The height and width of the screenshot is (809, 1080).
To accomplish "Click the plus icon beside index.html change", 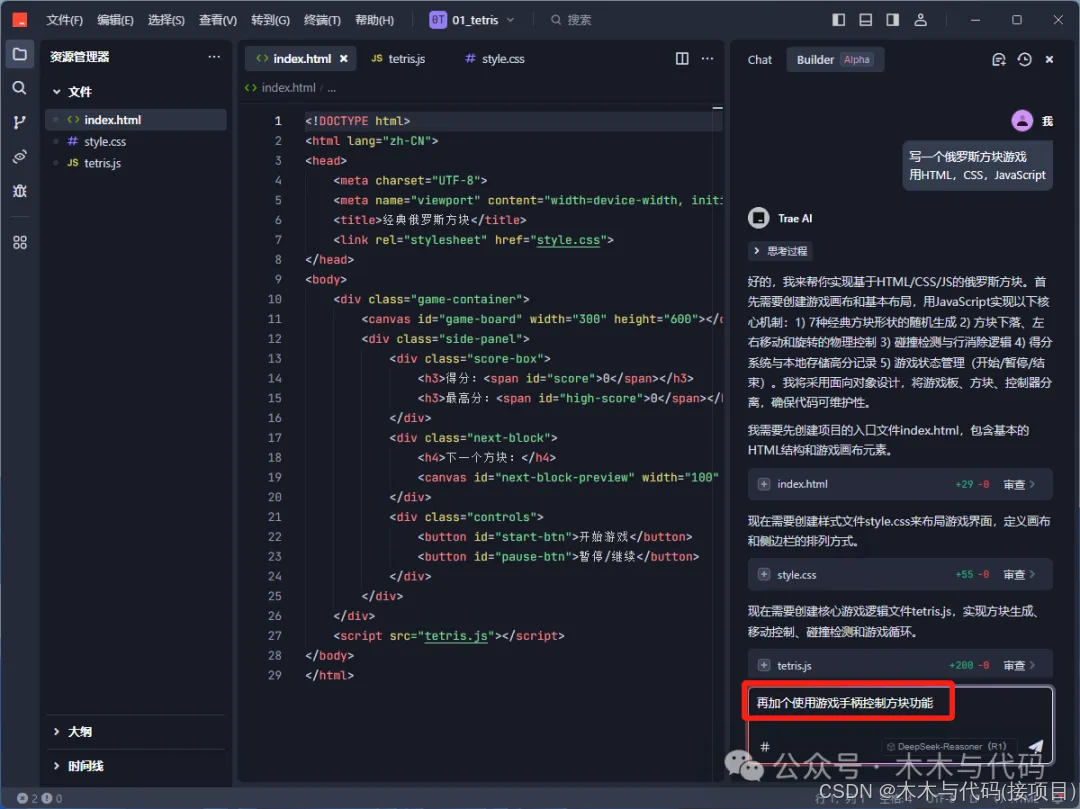I will [764, 484].
